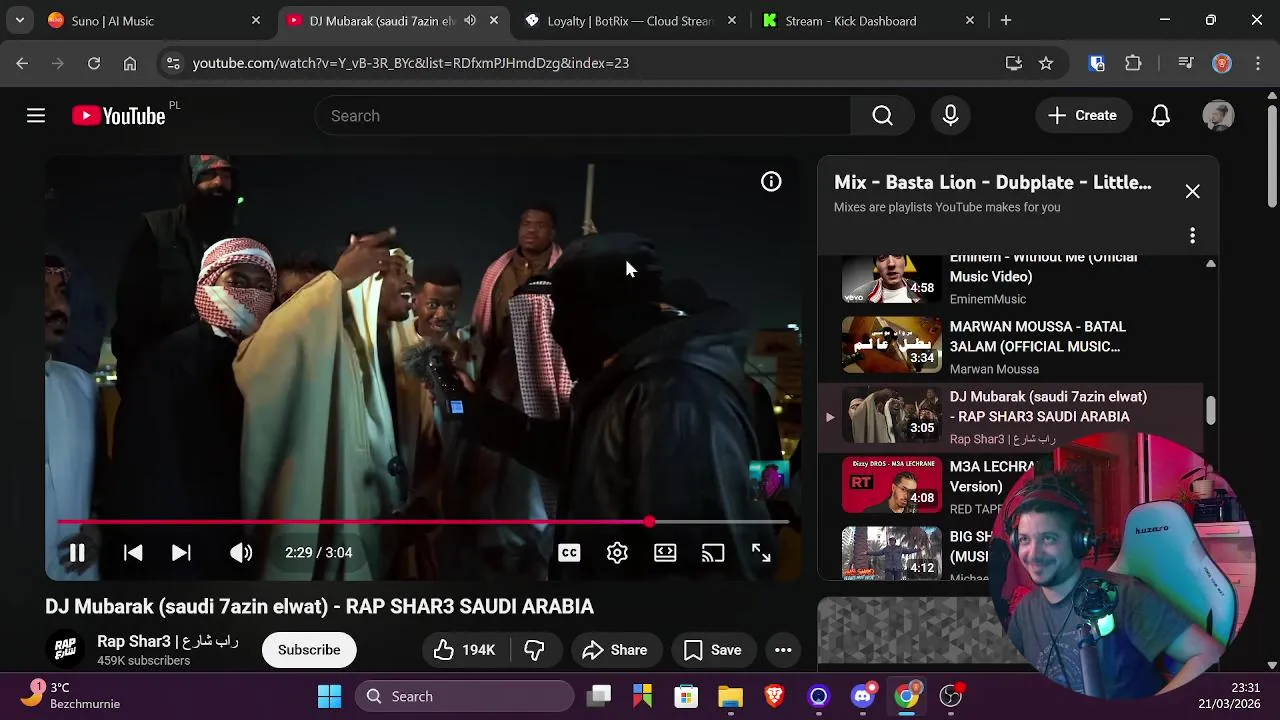Open the Mix playlist options menu

tap(1192, 236)
